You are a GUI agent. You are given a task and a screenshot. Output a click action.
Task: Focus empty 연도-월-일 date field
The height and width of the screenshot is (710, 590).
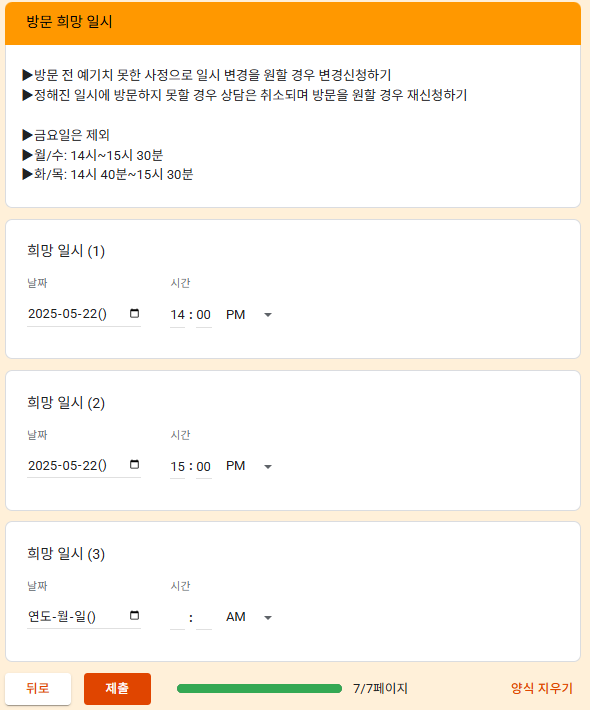coord(84,616)
